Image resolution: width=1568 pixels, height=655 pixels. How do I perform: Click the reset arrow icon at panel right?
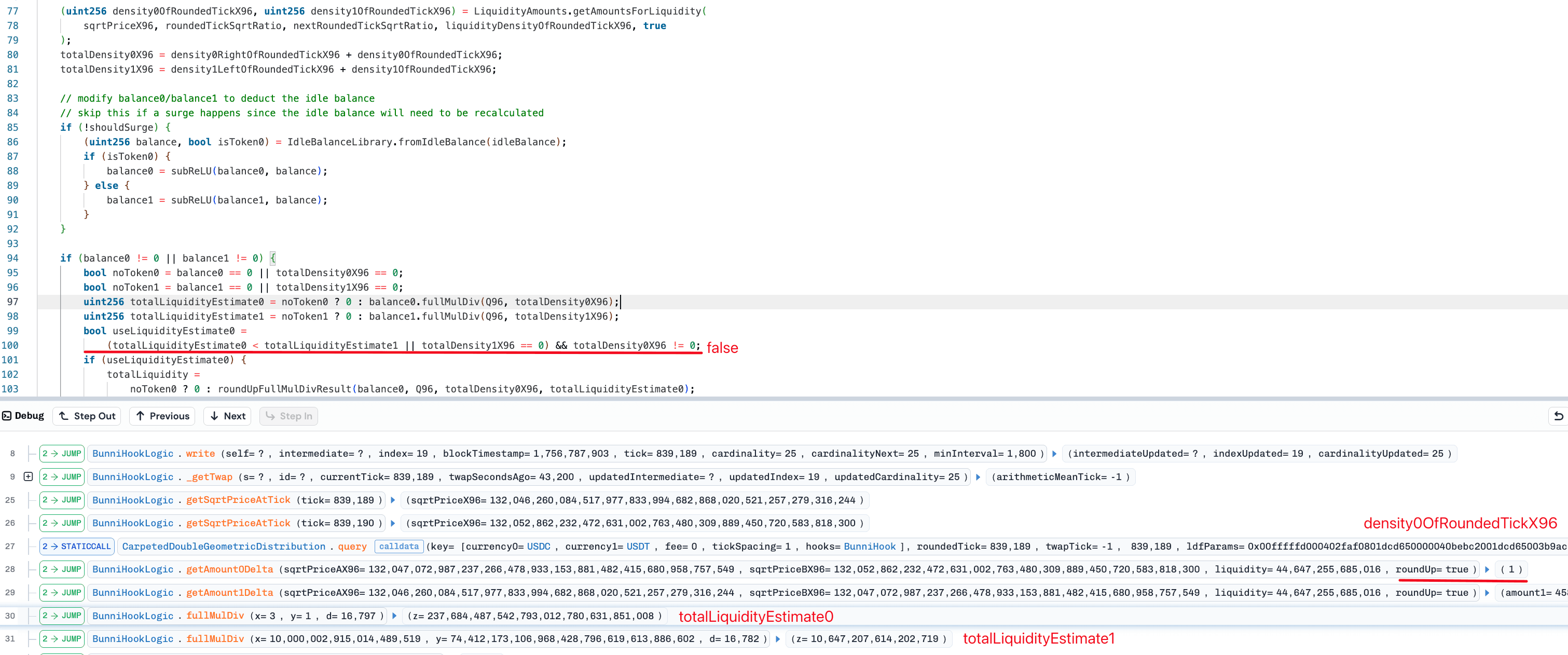1558,416
